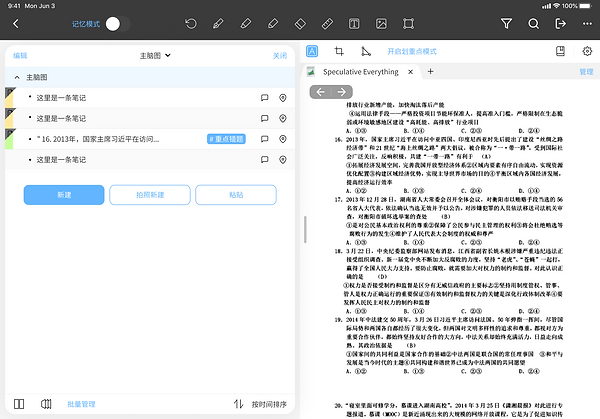Viewport: 600px width, 419px height.
Task: Click the green color tag of third note
Action: [9, 139]
